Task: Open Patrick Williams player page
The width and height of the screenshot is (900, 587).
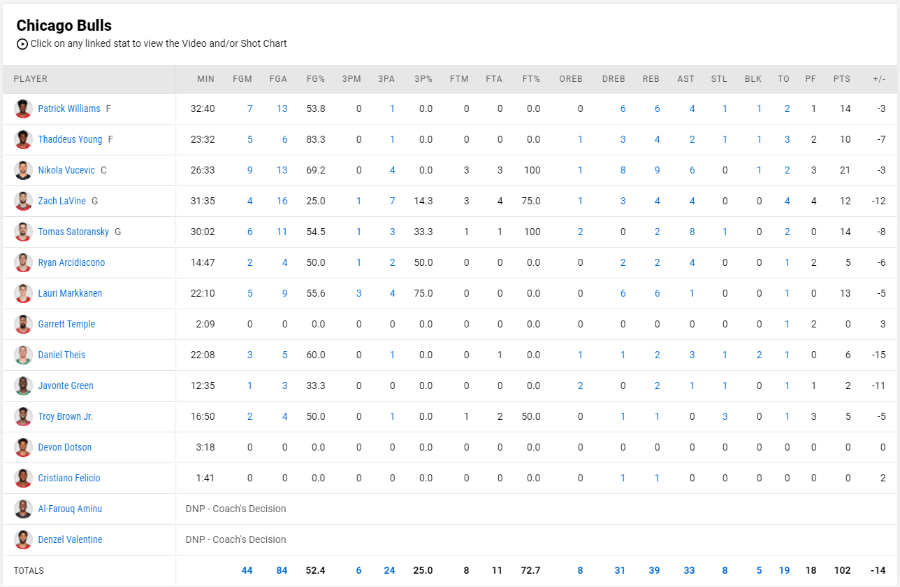Action: click(x=69, y=108)
